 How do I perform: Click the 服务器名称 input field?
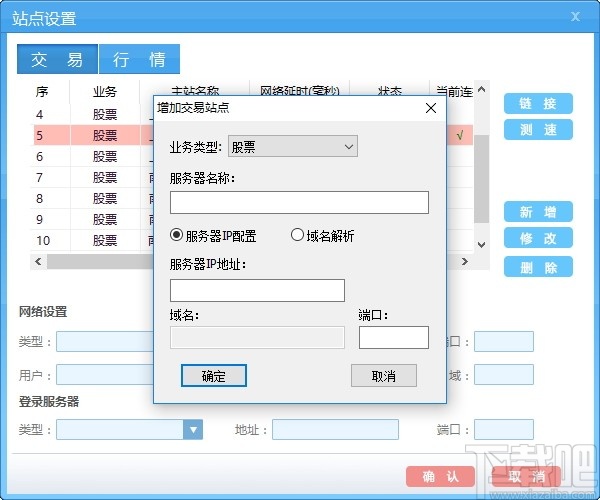299,202
